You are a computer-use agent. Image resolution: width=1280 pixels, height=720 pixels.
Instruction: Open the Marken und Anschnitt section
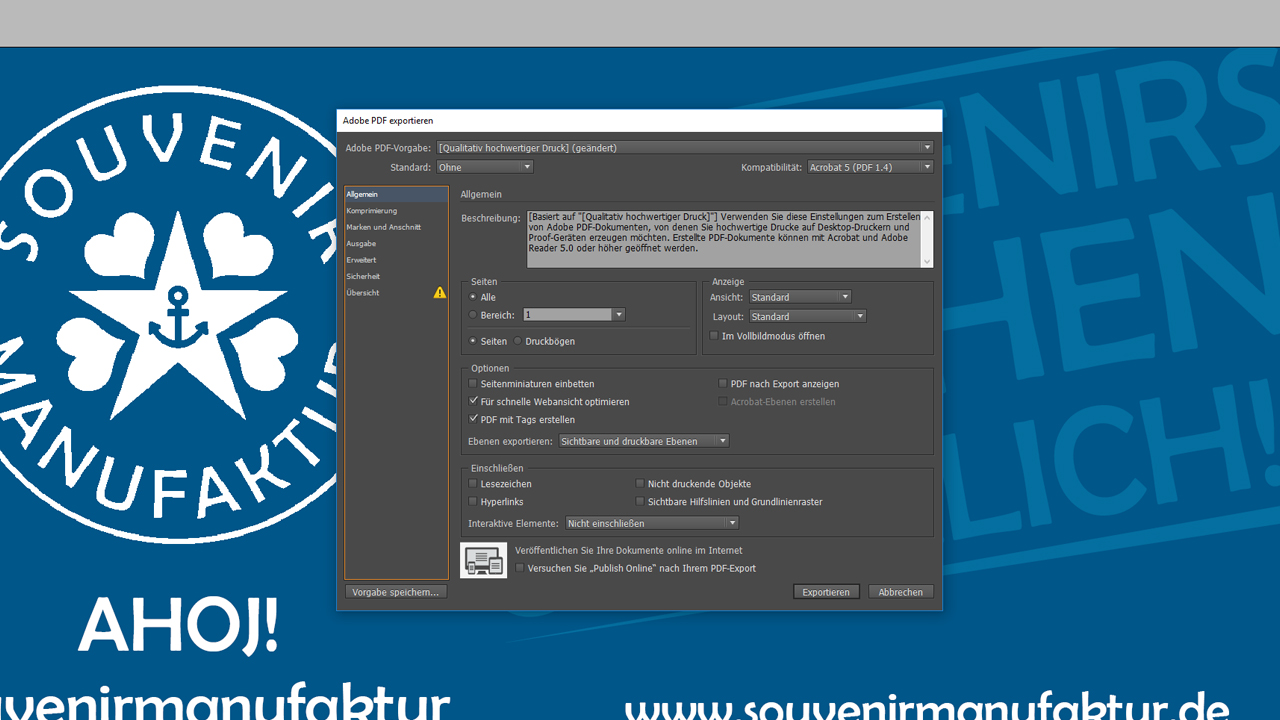[x=396, y=227]
